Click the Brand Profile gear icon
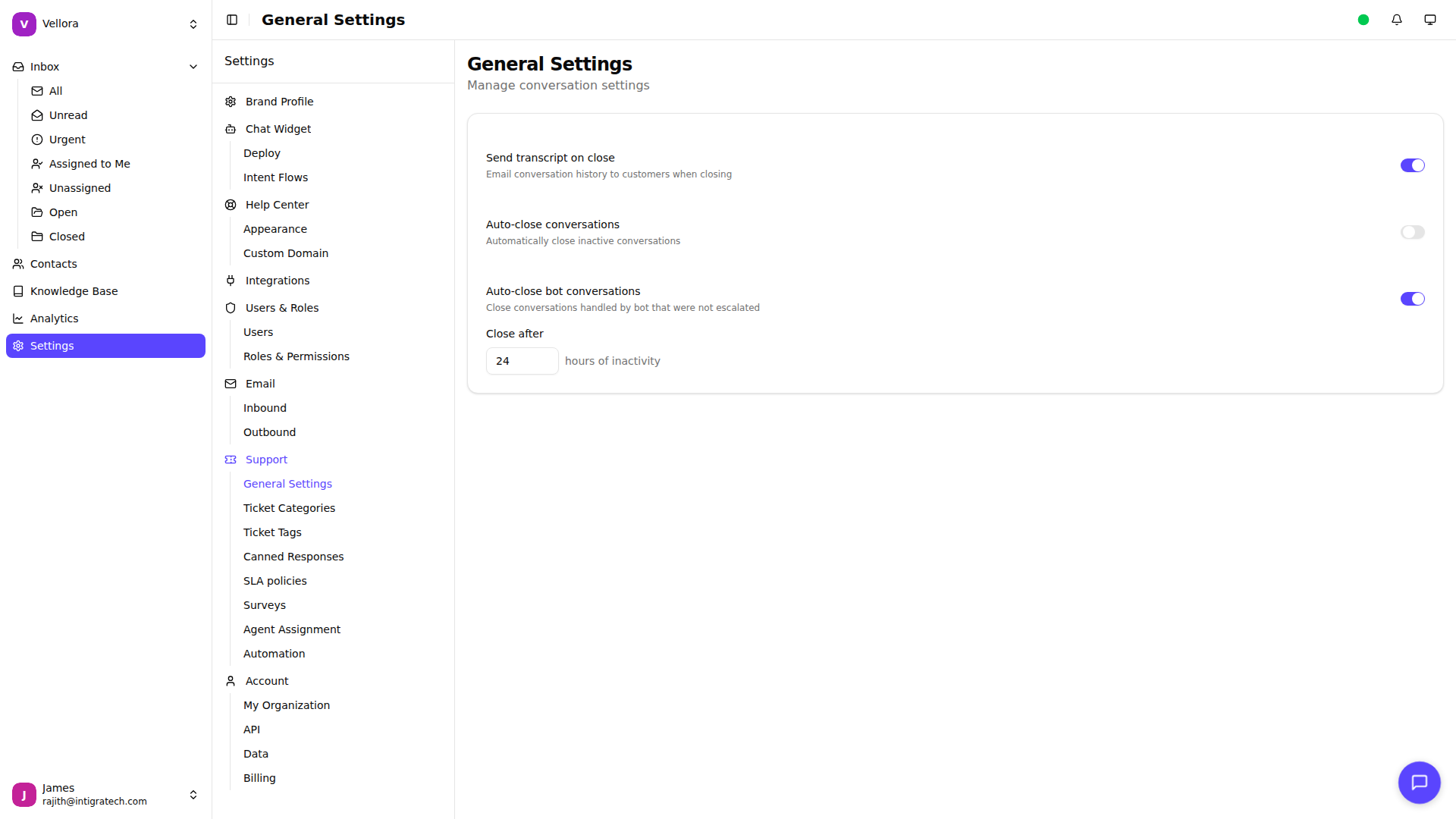The width and height of the screenshot is (1456, 819). coord(231,102)
